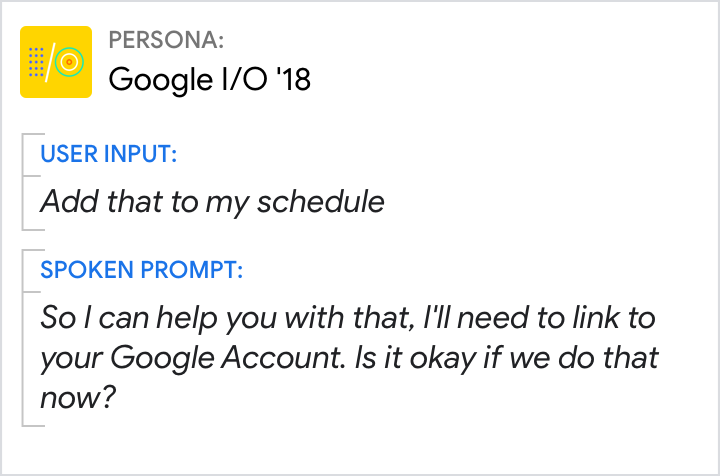Screen dimensions: 720x476
Task: Select the 'Add that to my schedule' text
Action: [x=212, y=202]
